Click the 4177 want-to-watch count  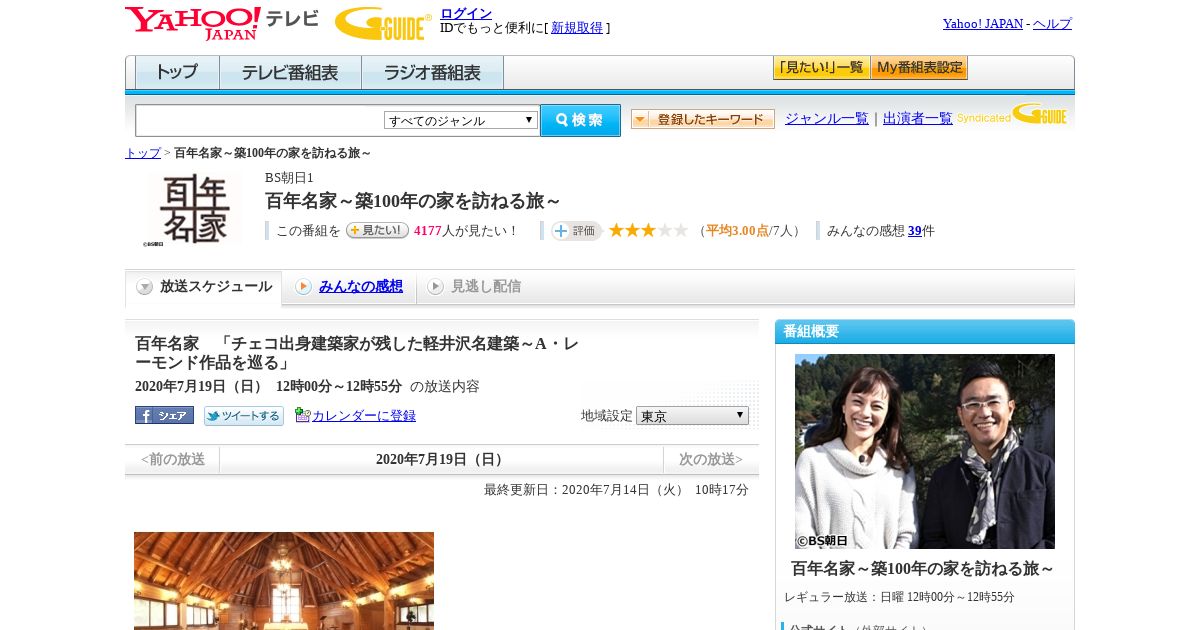pos(428,230)
